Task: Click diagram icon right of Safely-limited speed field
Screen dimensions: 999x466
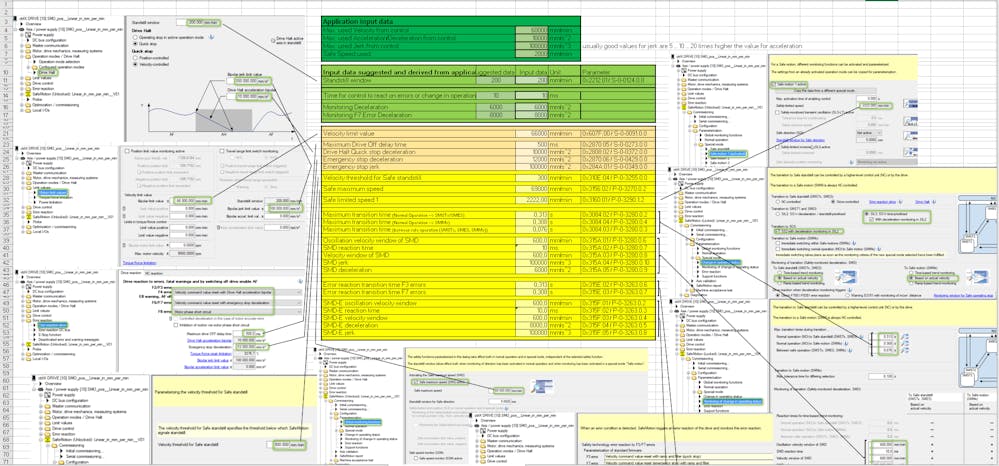Action: tap(910, 104)
